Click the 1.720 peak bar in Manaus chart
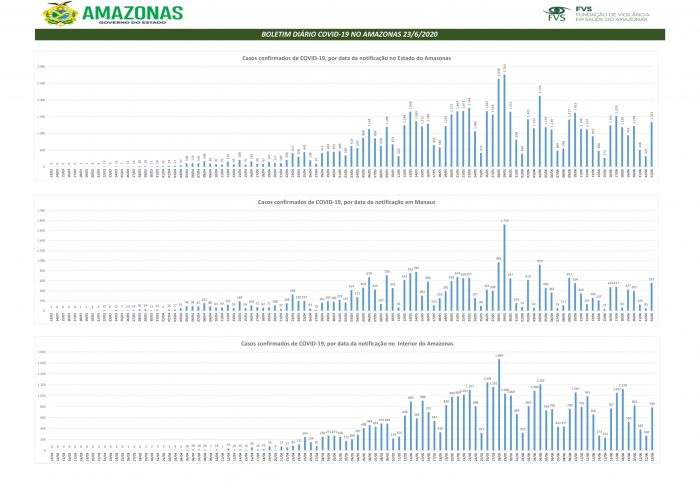Screen dimensions: 700x495 tap(504, 267)
